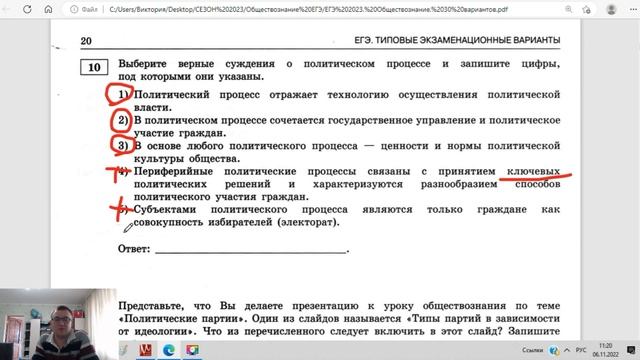Reload the page with the refresh icon
This screenshot has width=640, height=360.
pyautogui.click(x=27, y=9)
